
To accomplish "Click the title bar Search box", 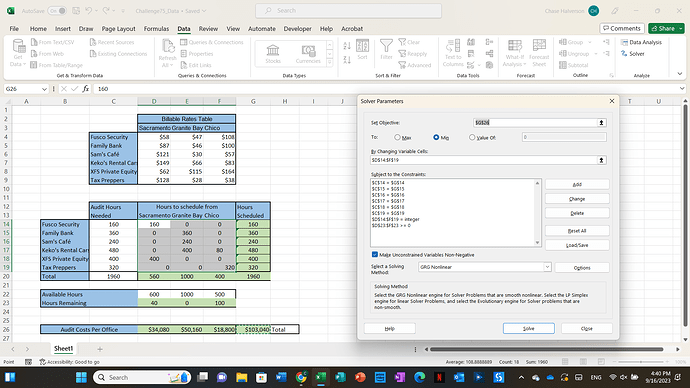I will (x=349, y=11).
